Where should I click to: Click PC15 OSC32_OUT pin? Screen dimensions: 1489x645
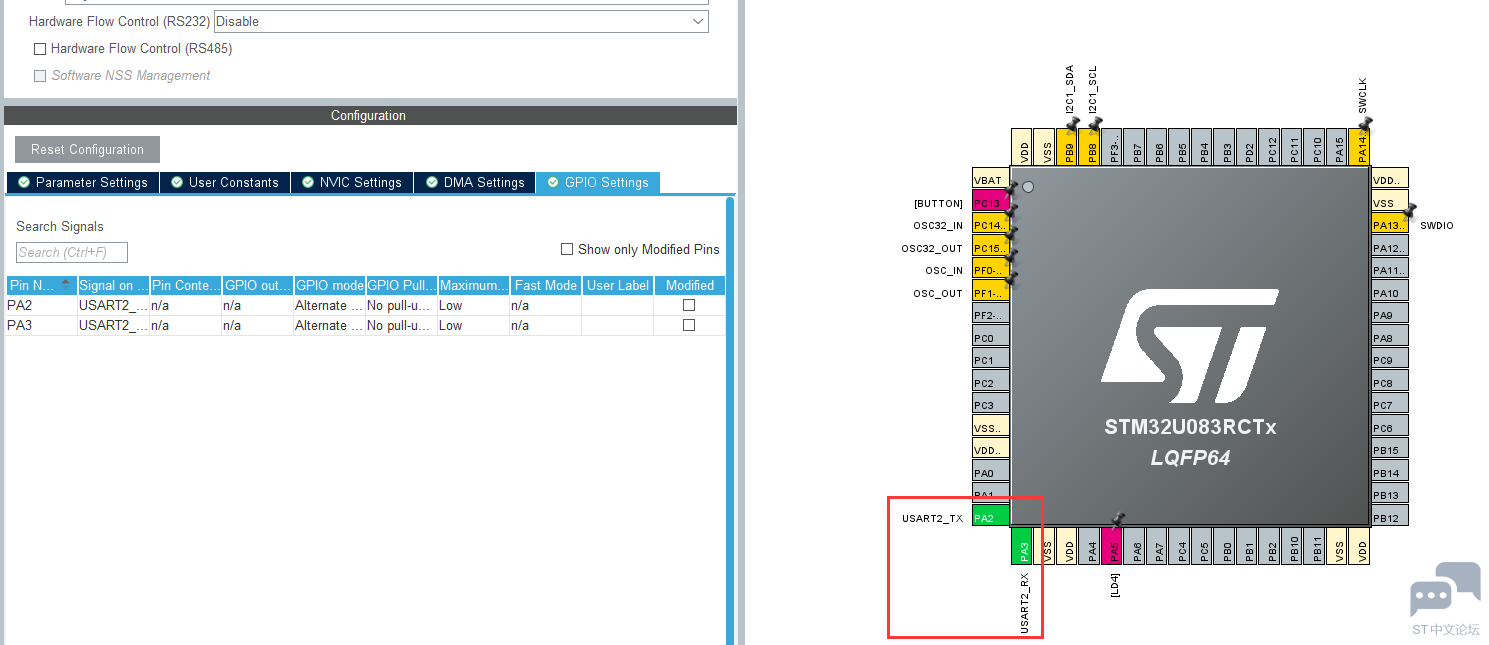click(x=990, y=248)
